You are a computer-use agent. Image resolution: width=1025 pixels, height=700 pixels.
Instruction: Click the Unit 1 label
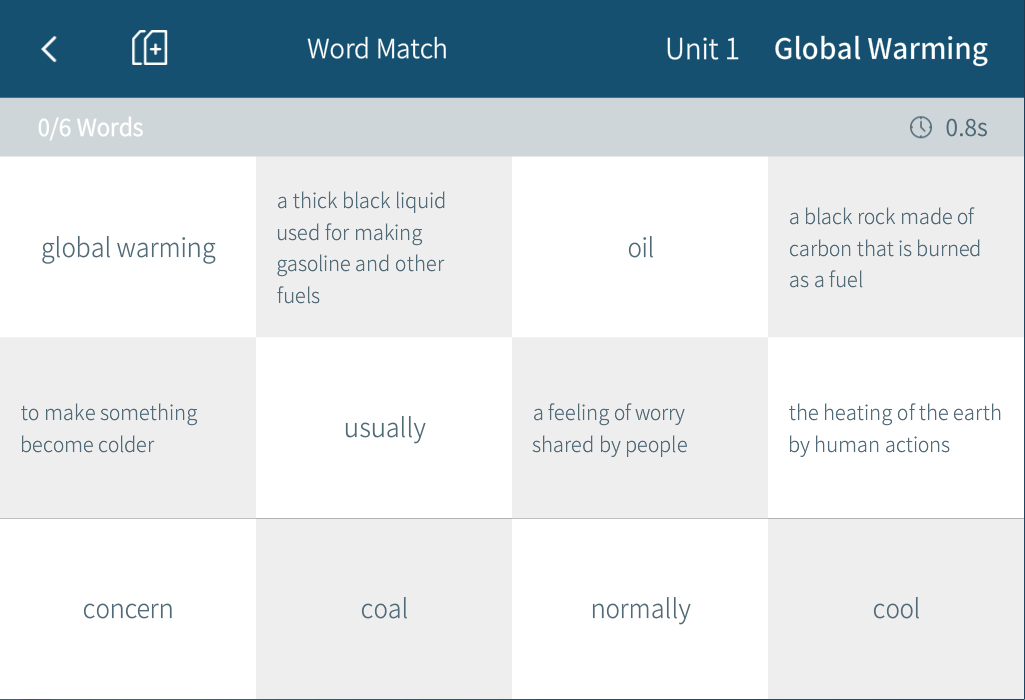(x=702, y=49)
